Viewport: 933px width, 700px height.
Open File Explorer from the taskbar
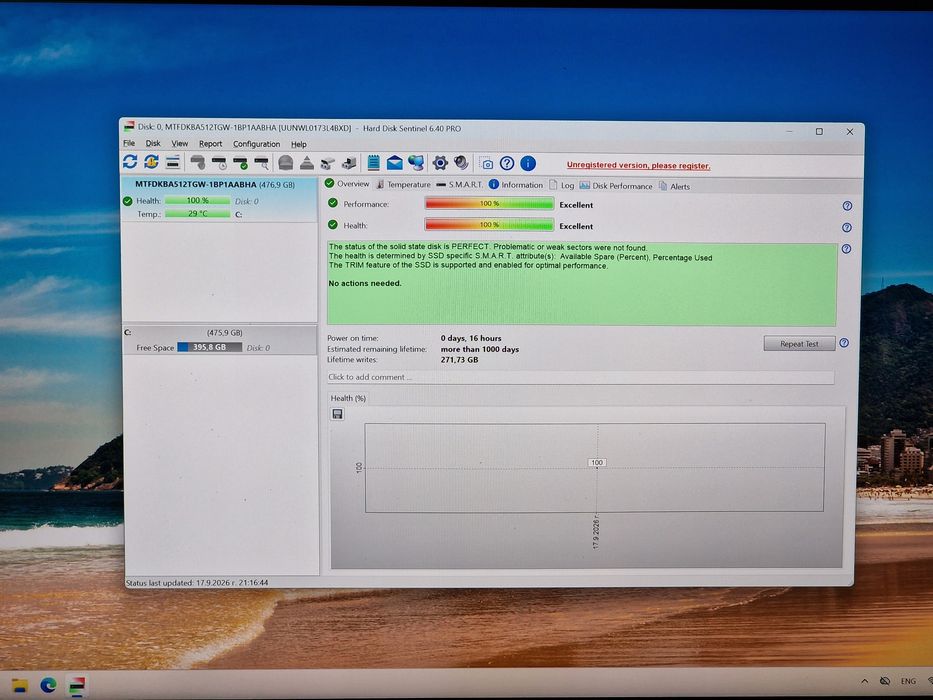[x=20, y=685]
